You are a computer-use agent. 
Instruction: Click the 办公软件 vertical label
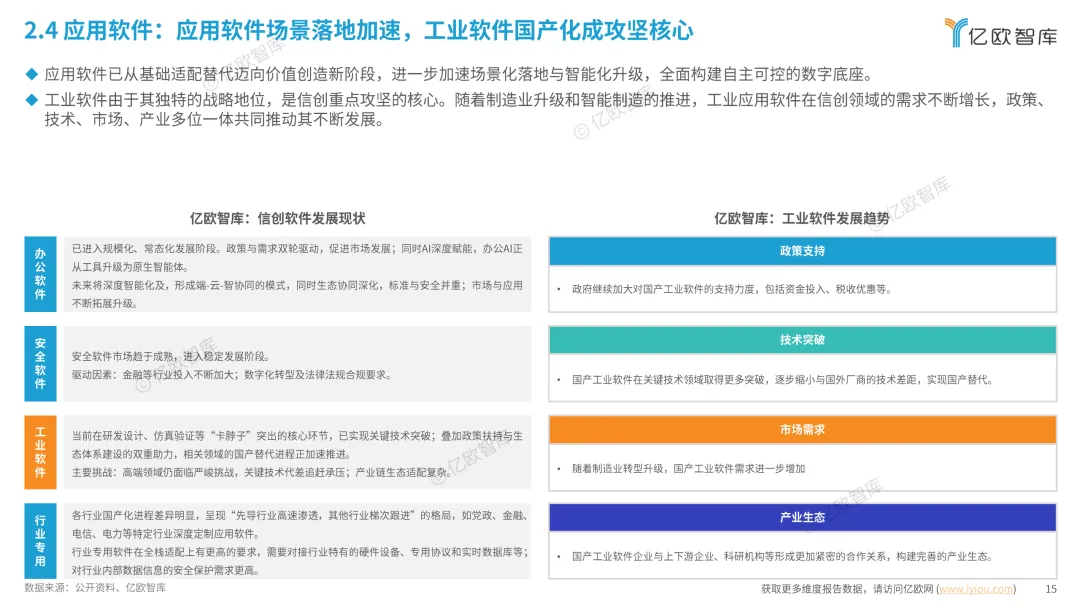click(x=40, y=274)
